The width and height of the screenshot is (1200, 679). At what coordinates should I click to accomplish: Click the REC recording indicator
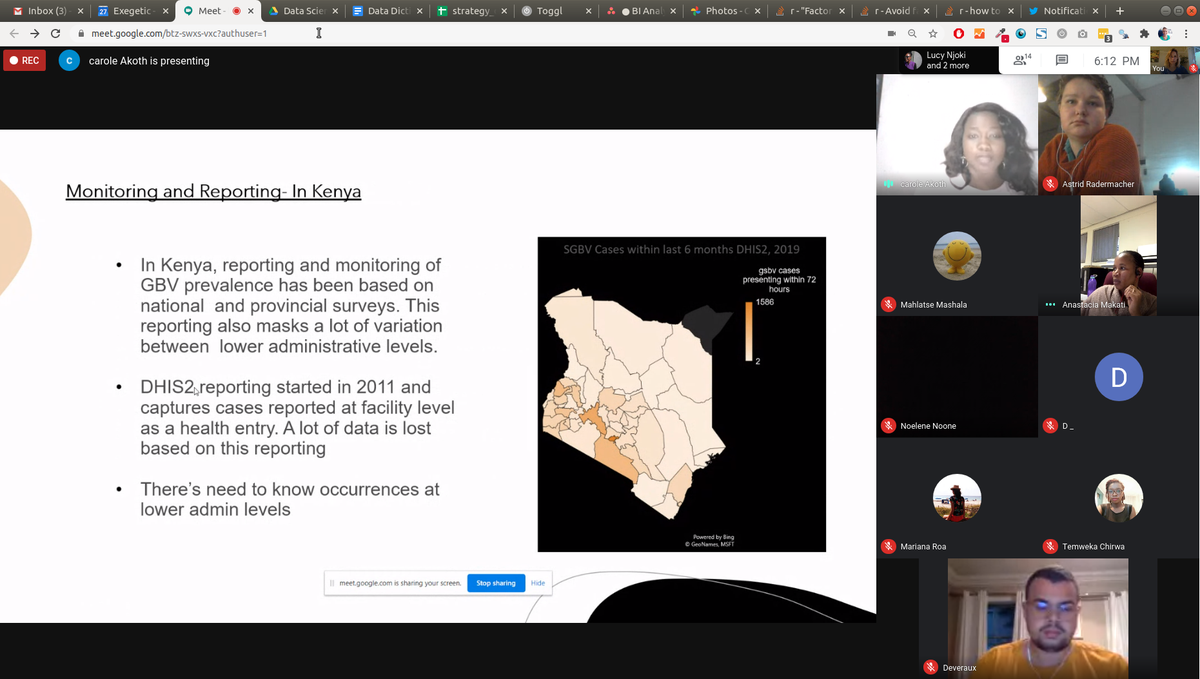(23, 60)
